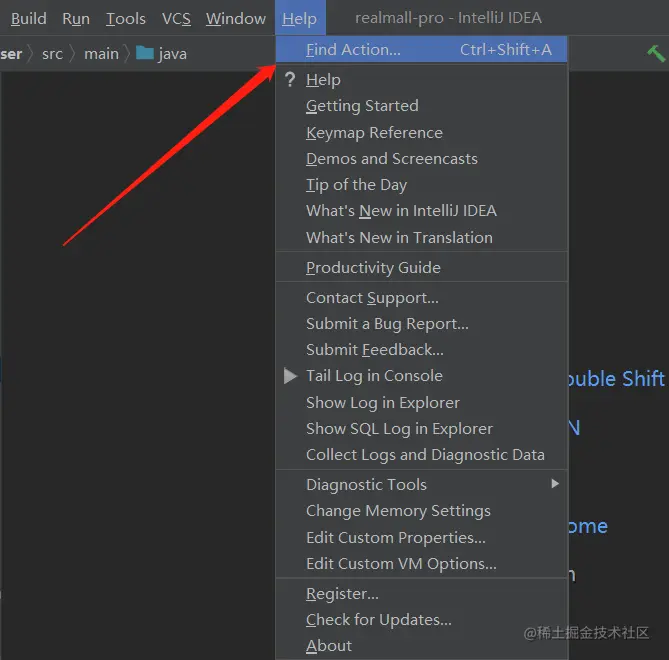
Task: Open Edit Custom Properties
Action: coord(422,538)
